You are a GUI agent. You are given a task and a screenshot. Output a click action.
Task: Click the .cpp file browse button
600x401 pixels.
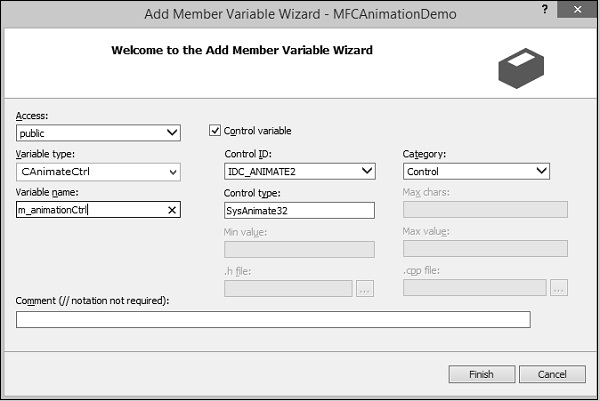(x=558, y=288)
